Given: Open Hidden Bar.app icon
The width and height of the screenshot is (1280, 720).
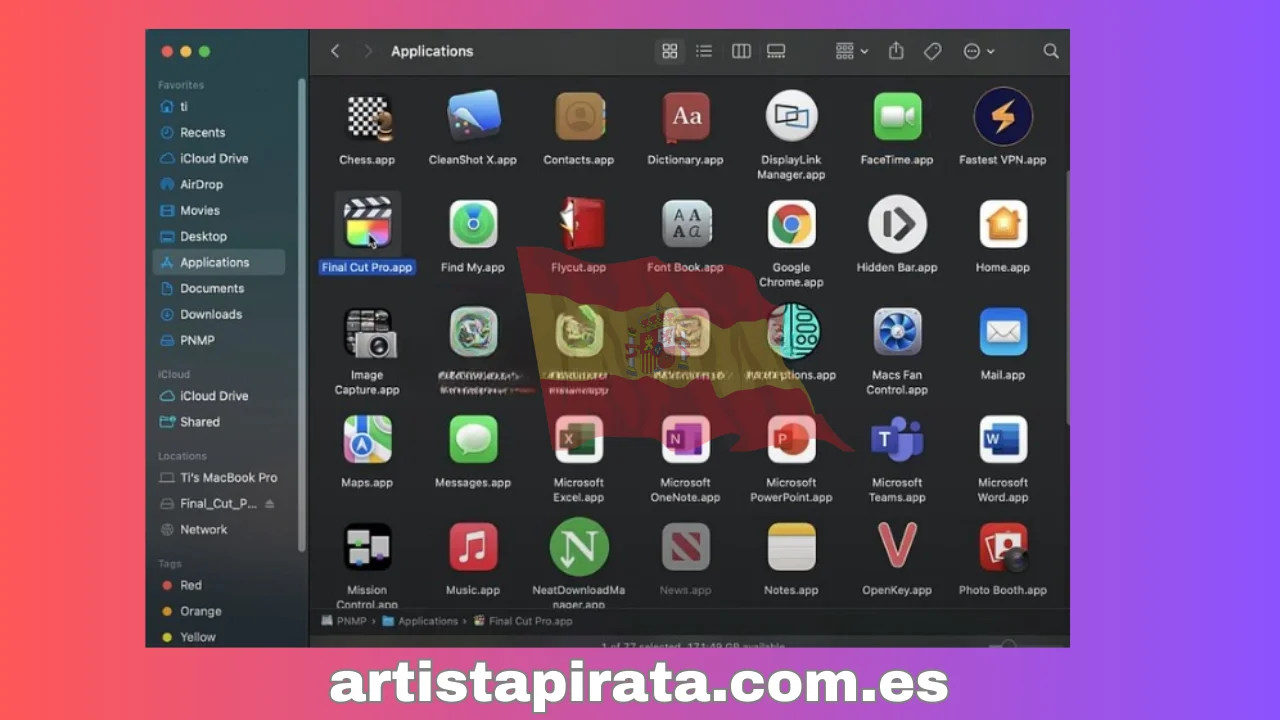Looking at the screenshot, I should (897, 224).
